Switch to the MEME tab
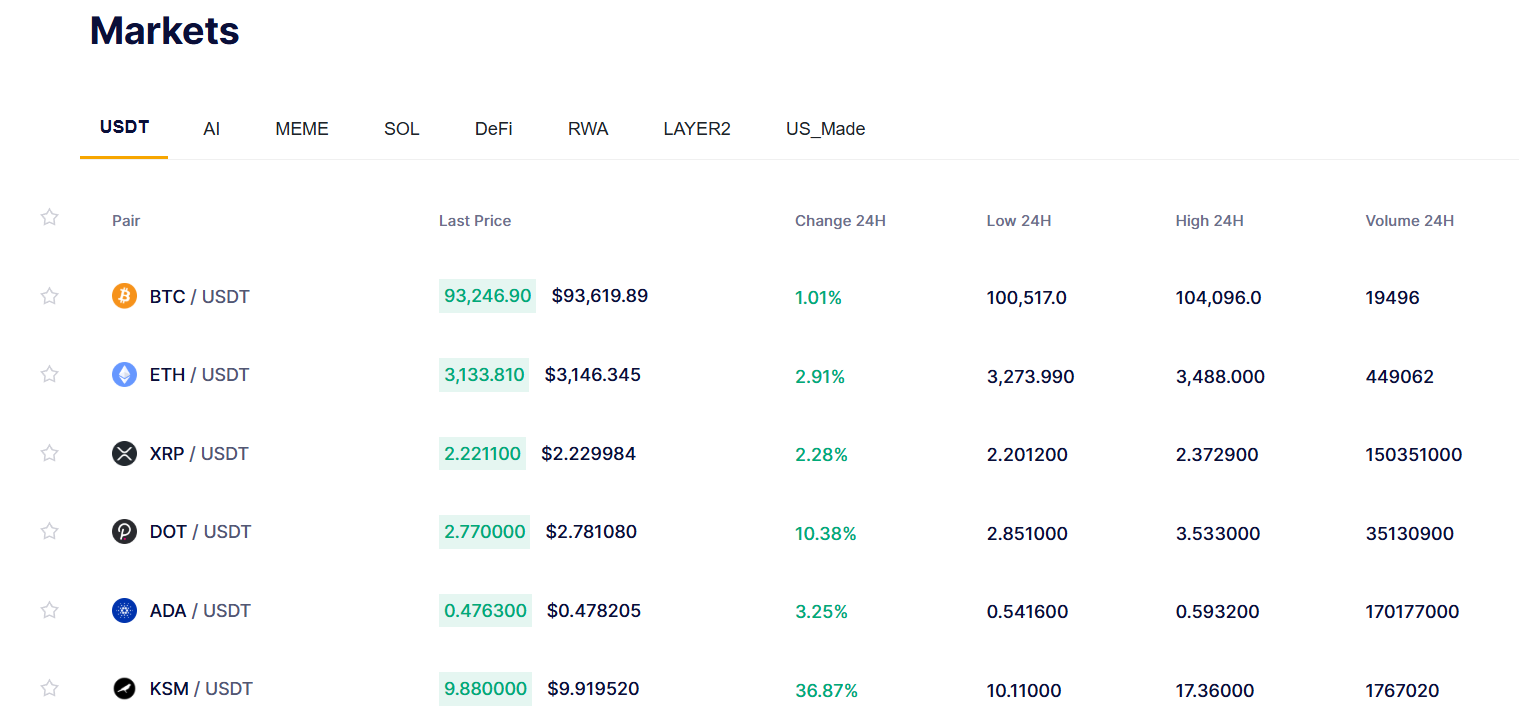 (302, 129)
